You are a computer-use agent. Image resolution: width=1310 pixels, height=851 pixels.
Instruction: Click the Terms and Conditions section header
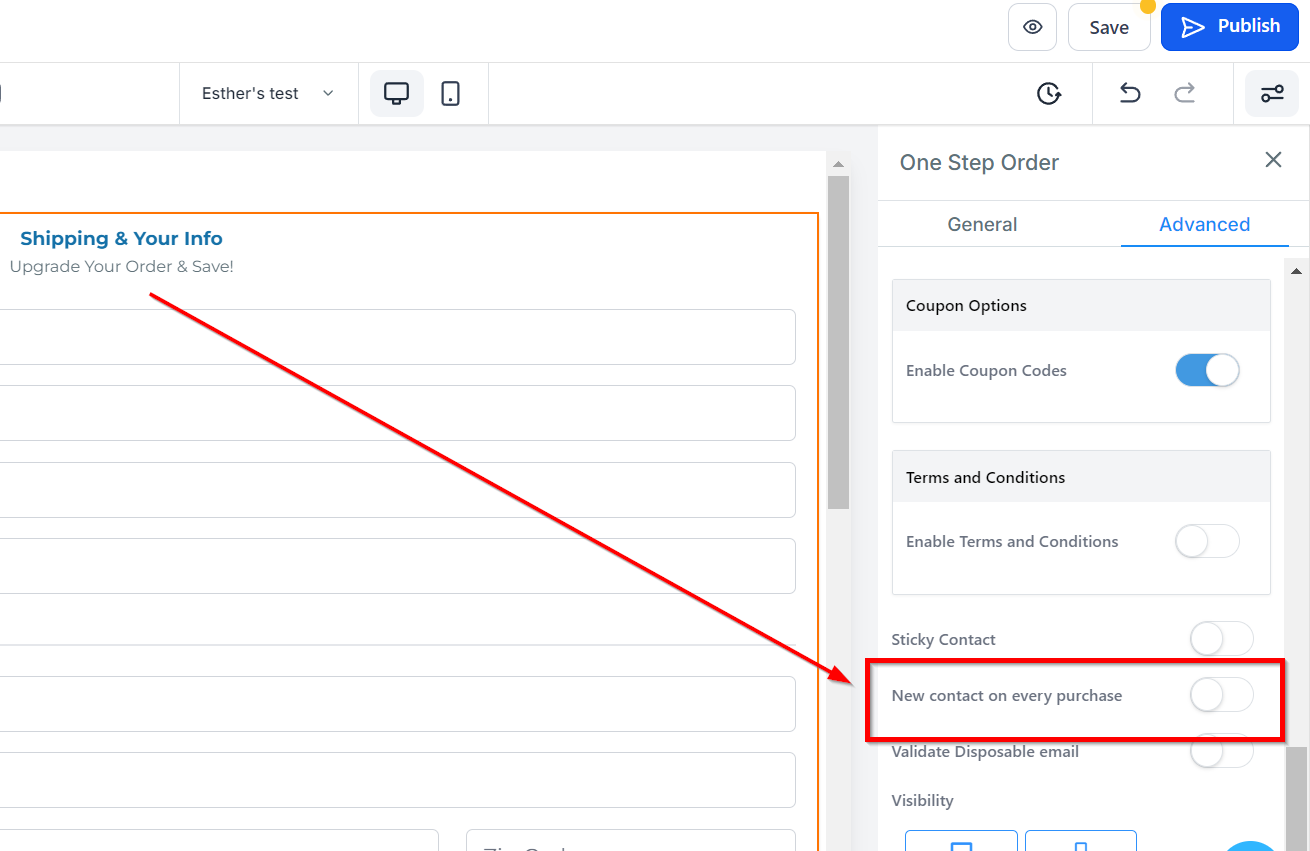tap(1081, 477)
